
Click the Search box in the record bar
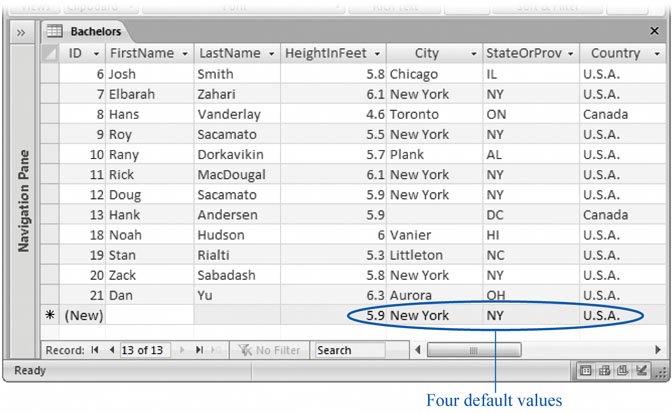[350, 350]
